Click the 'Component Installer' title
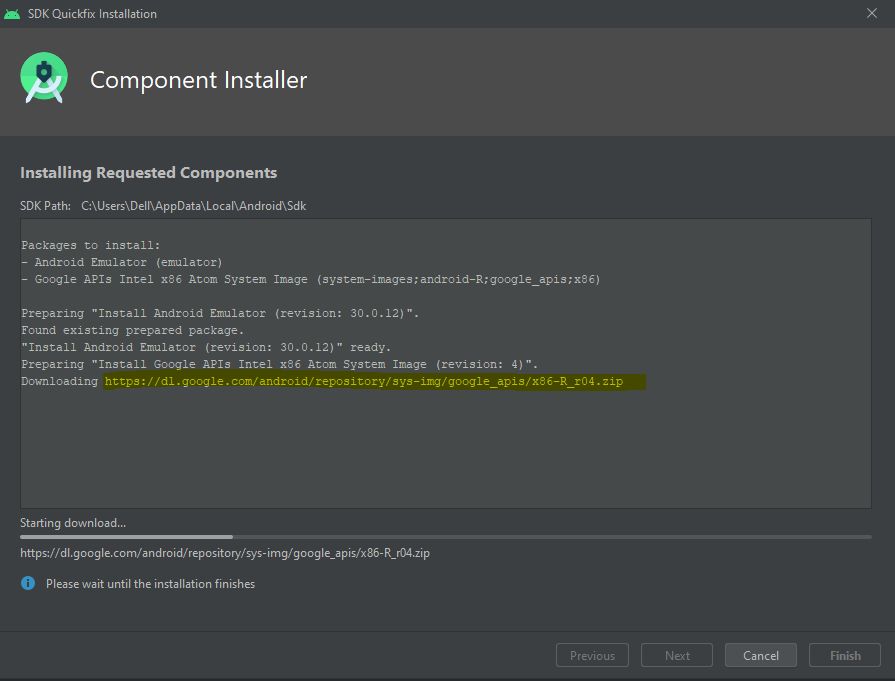895x681 pixels. [198, 80]
